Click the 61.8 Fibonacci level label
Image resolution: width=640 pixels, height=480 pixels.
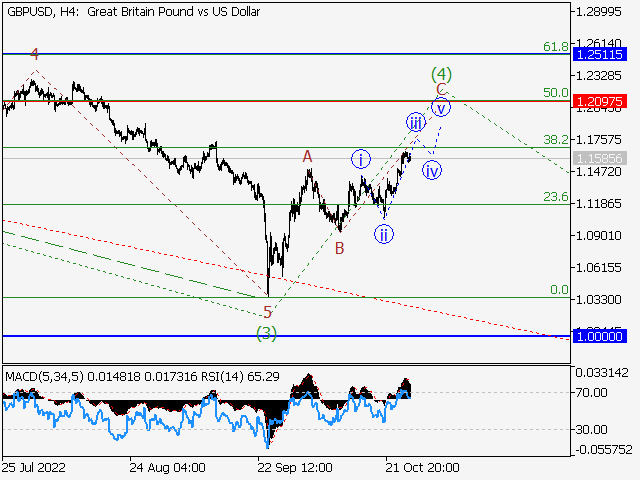(556, 47)
